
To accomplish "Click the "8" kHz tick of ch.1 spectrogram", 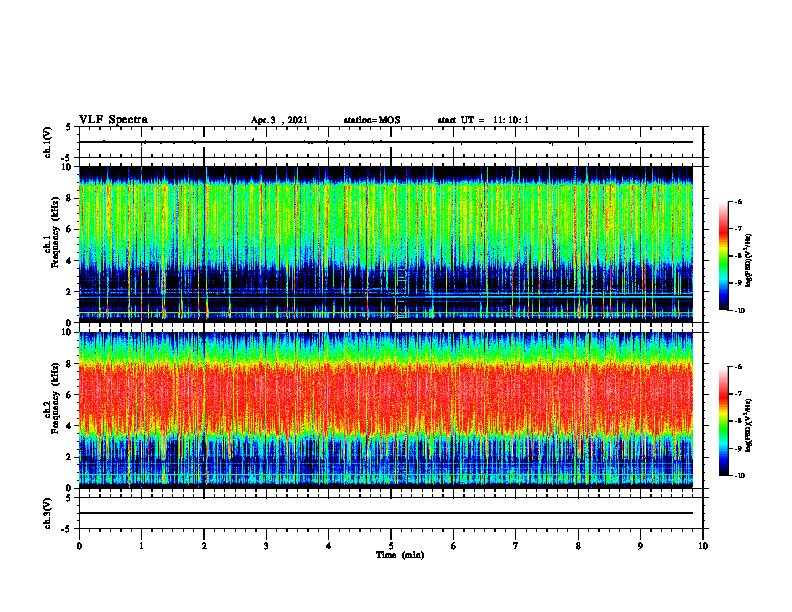I will (69, 198).
